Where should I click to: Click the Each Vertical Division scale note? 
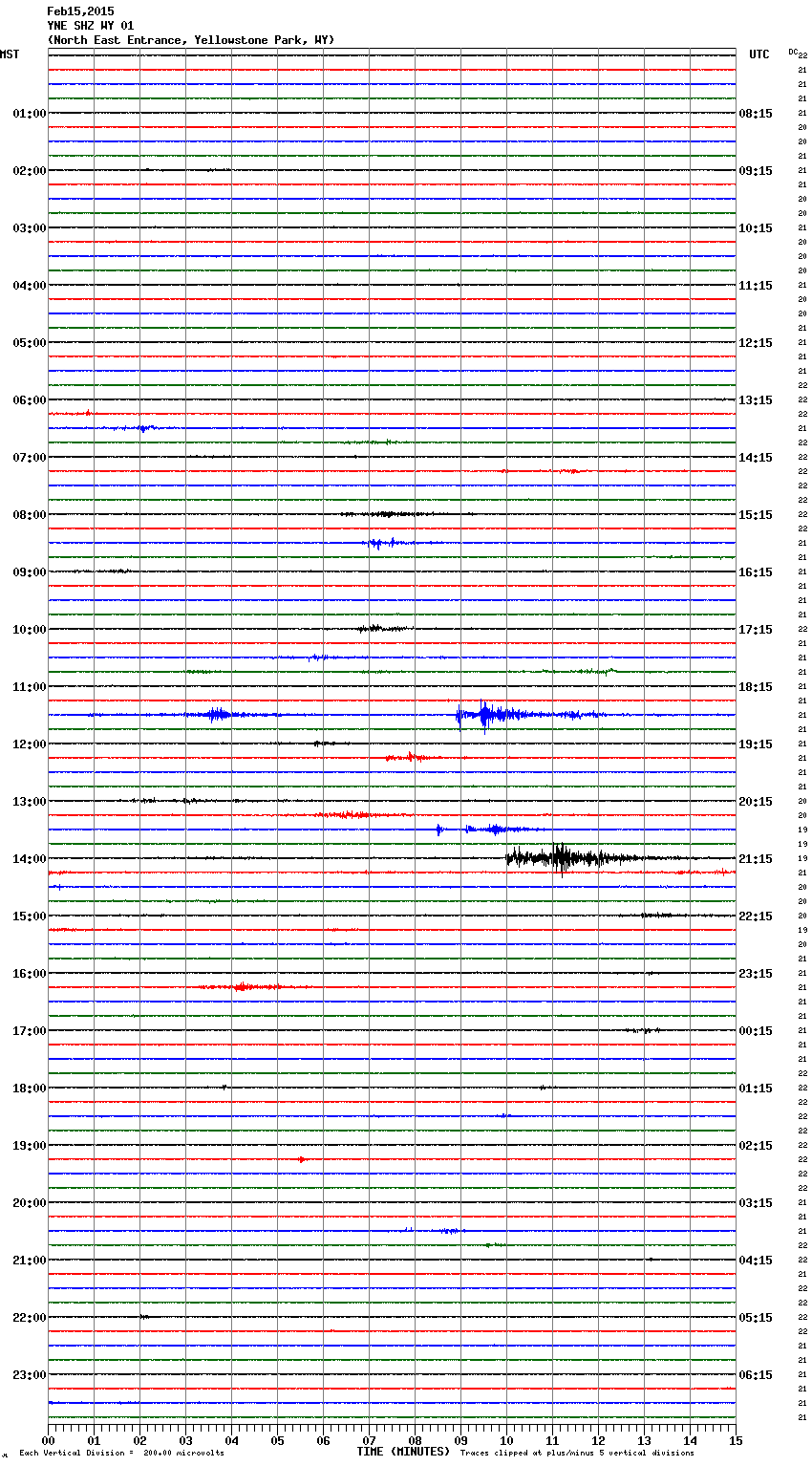point(121,1454)
